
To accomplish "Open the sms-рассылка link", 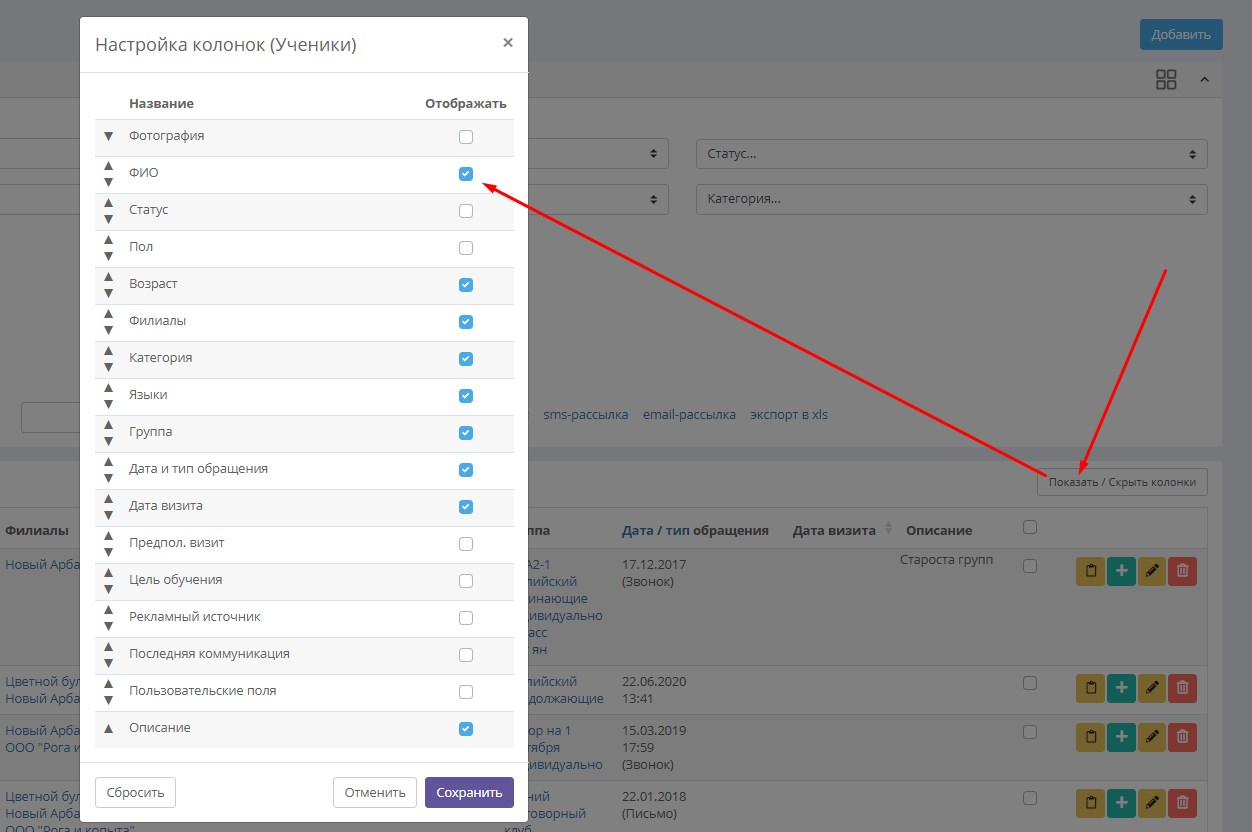I will tap(586, 414).
